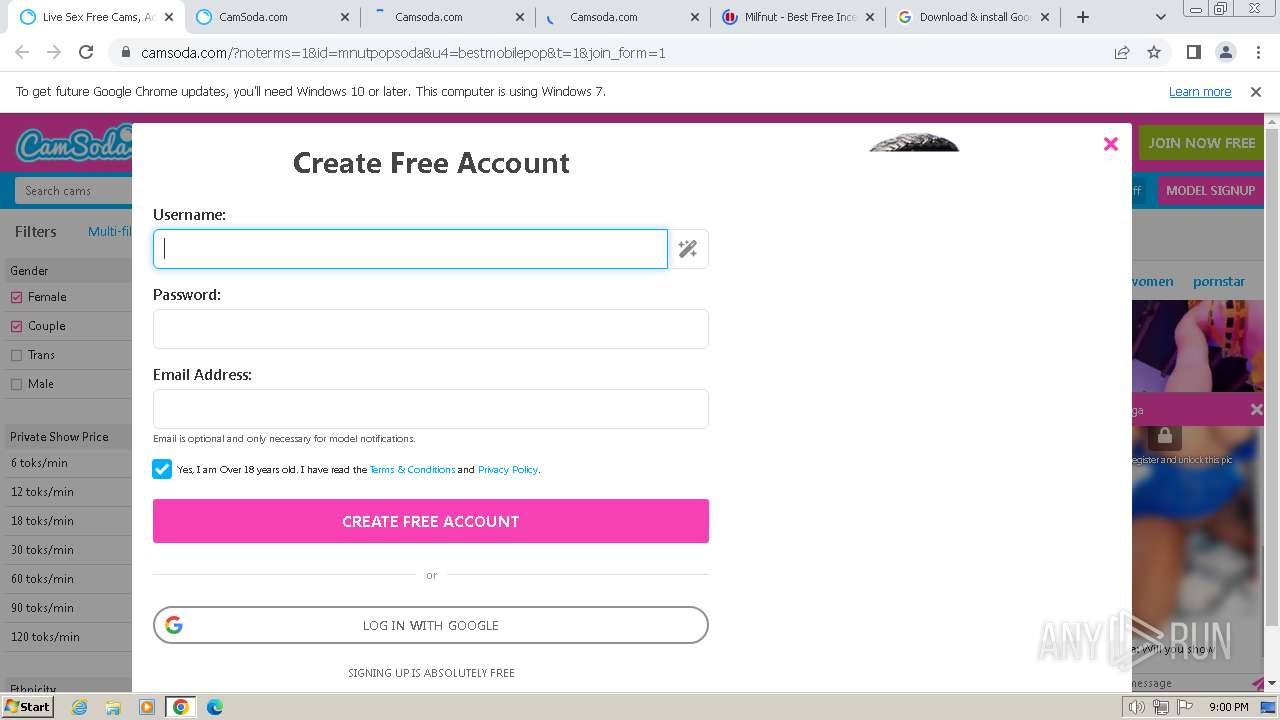Click the share page icon in address bar
This screenshot has height=720, width=1280.
point(1122,52)
